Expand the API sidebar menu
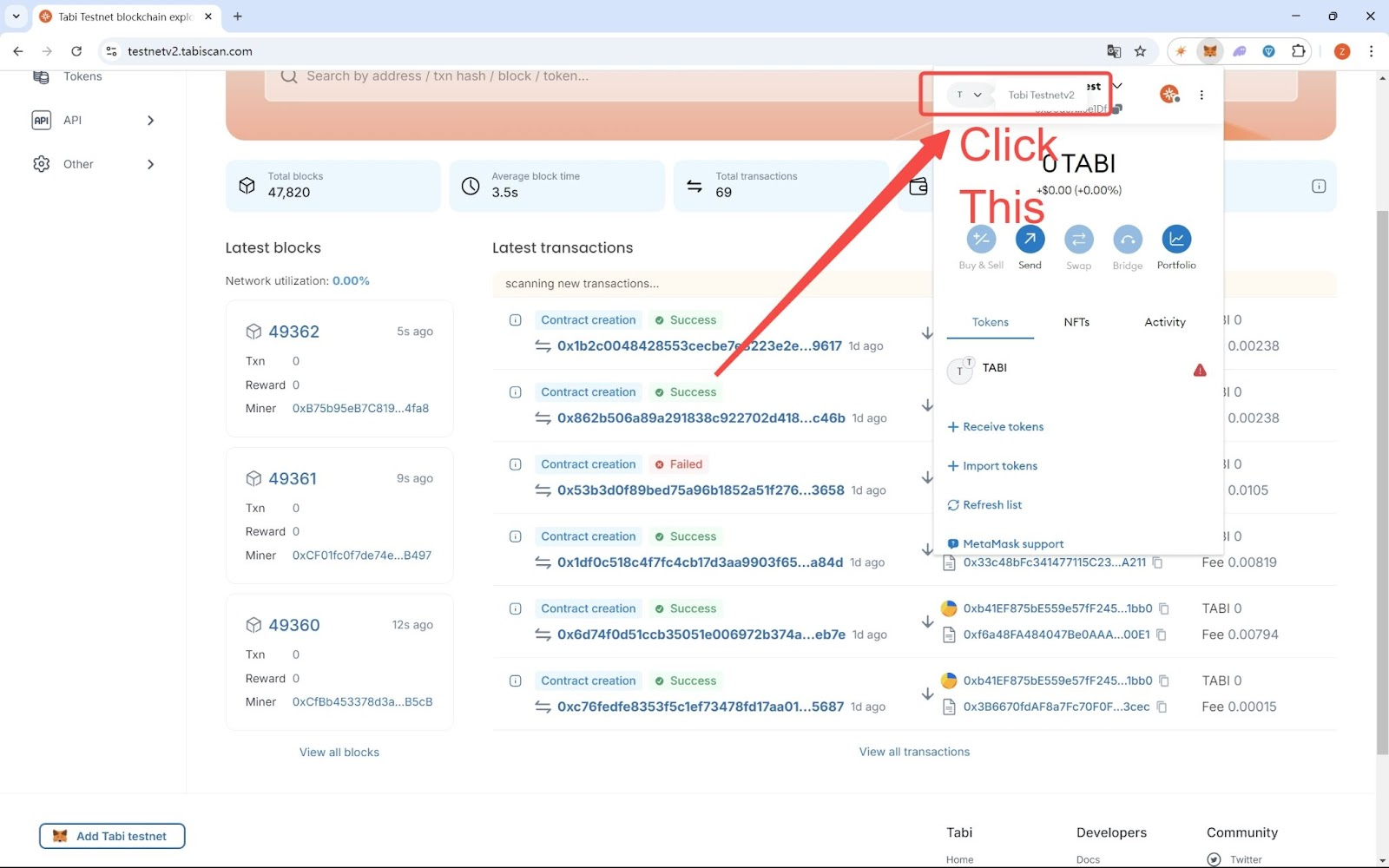Image resolution: width=1389 pixels, height=868 pixels. [94, 120]
